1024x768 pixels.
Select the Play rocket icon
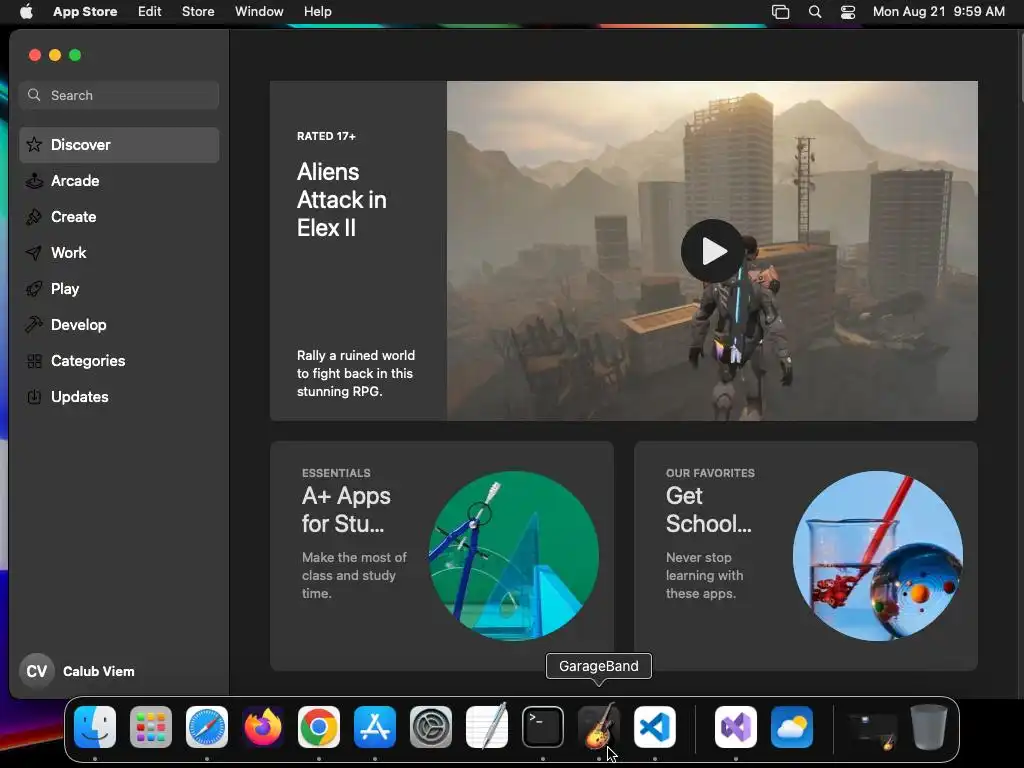pyautogui.click(x=34, y=289)
